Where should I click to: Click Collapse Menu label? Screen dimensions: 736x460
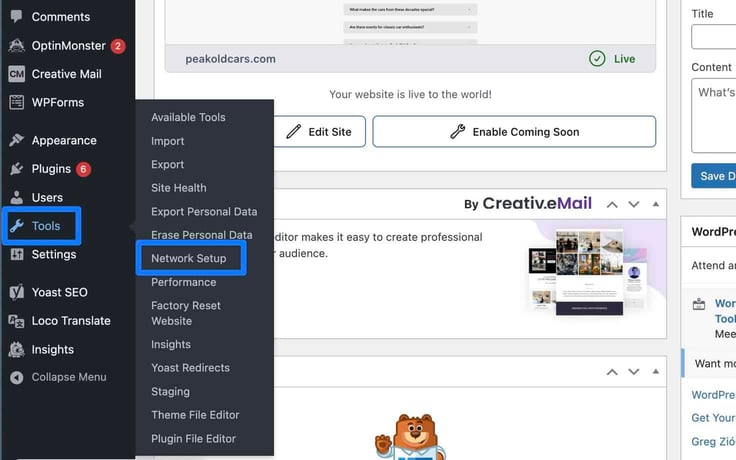[69, 377]
